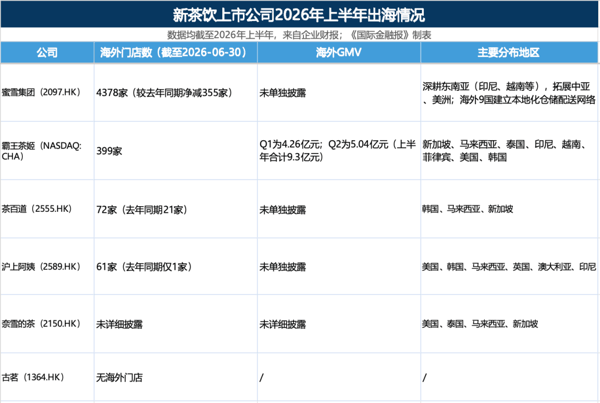Click the 美国、韩国、马来西亚、英国、澳大利亚 region cell

coord(509,267)
